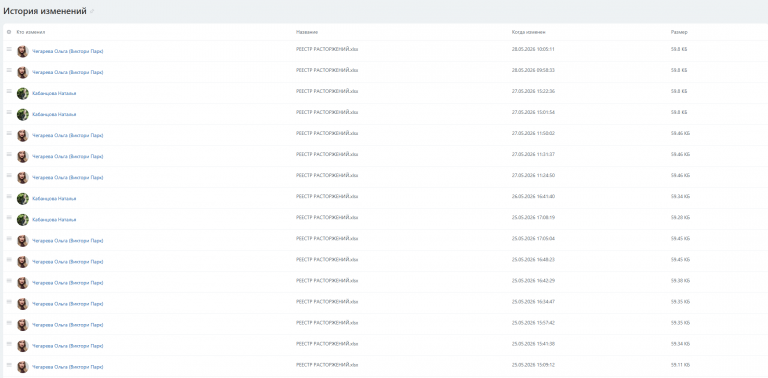Image resolution: width=768 pixels, height=378 pixels.
Task: Click size 59.28 КБ in 25.05.2026 17:08:19 row
Action: pos(680,217)
